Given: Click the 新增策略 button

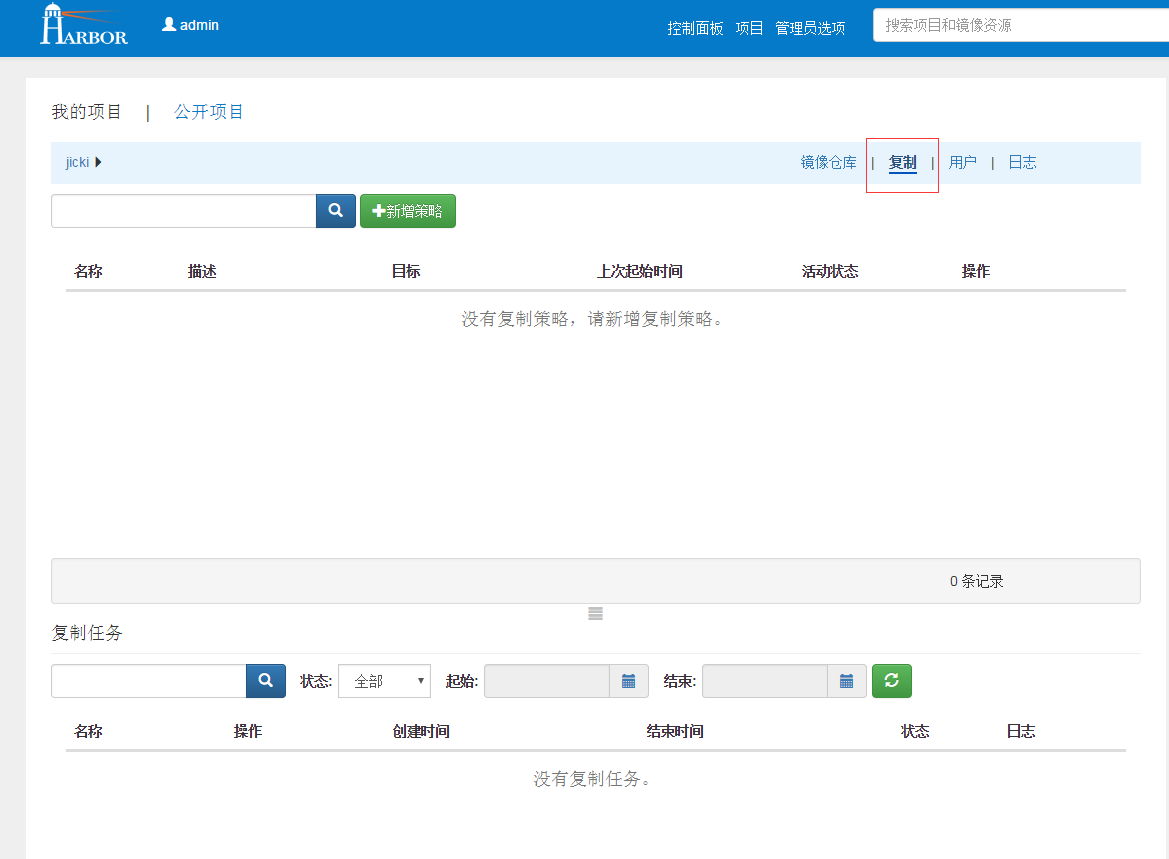Looking at the screenshot, I should click(408, 211).
